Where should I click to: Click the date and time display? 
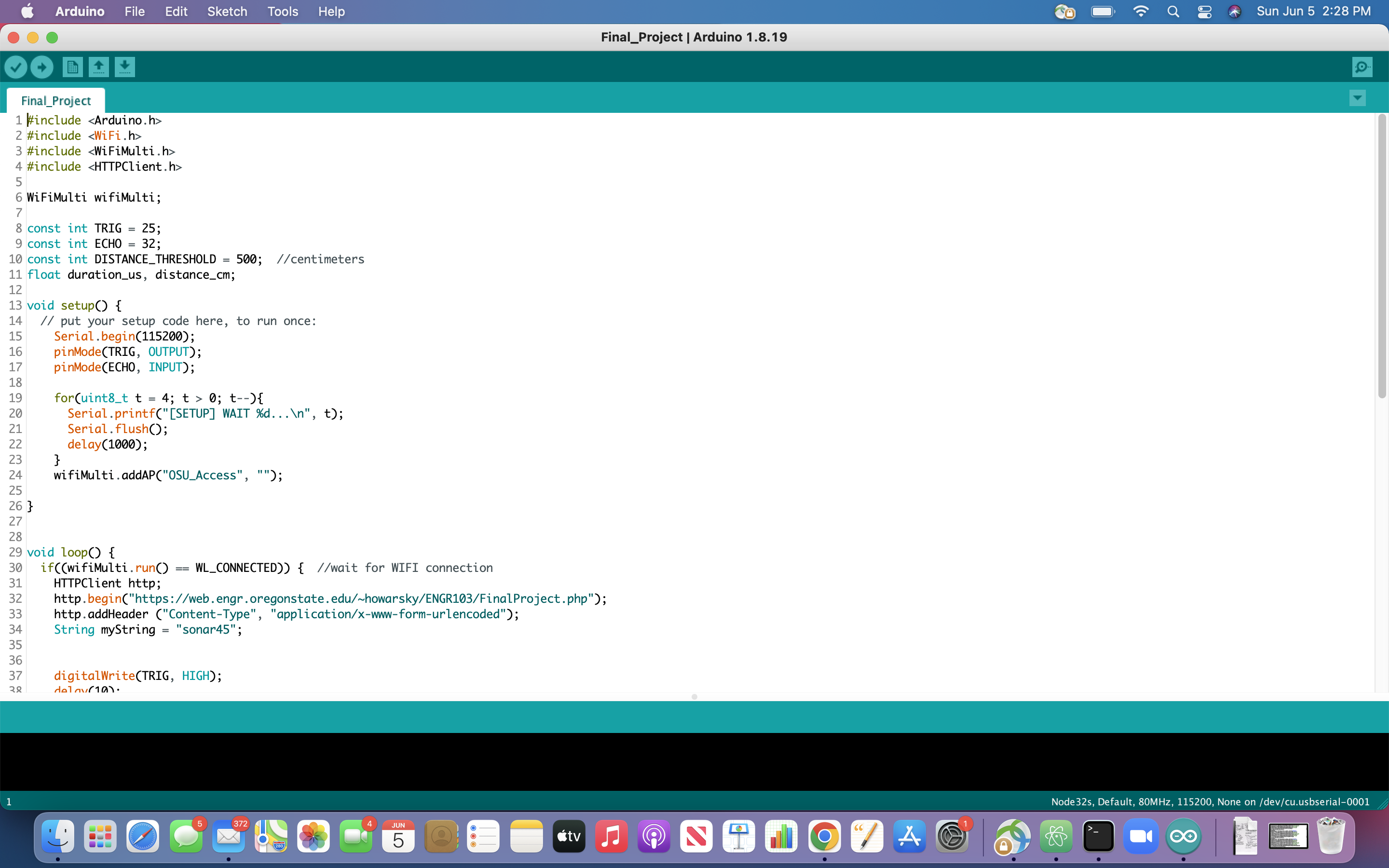(x=1313, y=12)
